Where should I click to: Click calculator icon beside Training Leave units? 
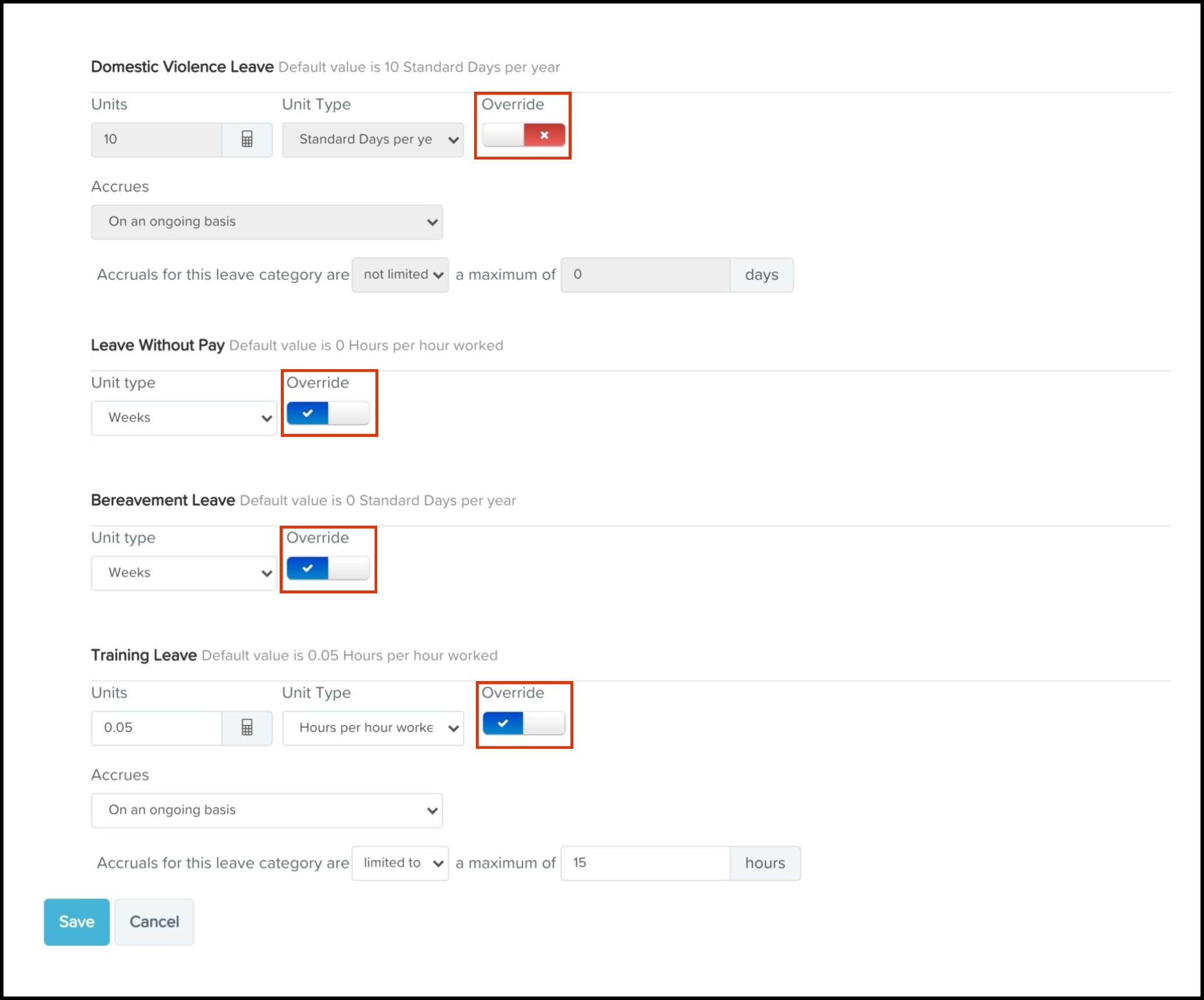click(247, 728)
